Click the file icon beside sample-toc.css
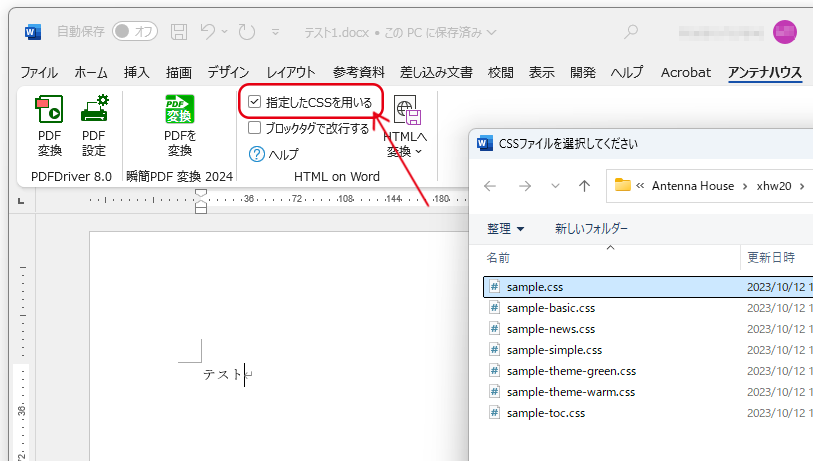This screenshot has height=461, width=813. point(495,412)
